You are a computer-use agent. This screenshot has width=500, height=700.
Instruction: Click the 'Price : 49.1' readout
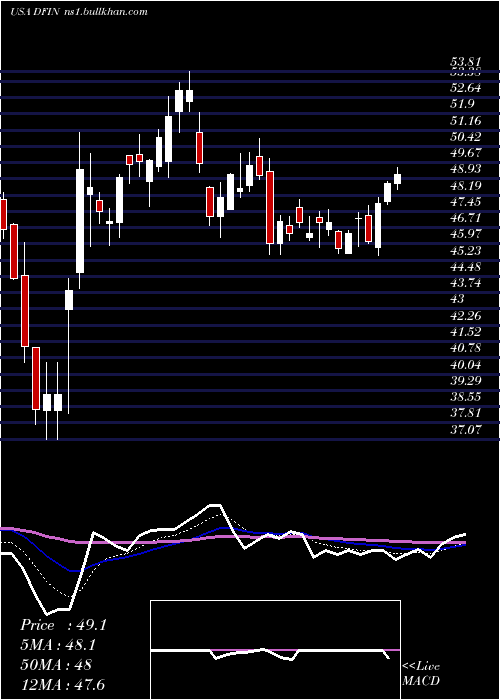point(63,625)
